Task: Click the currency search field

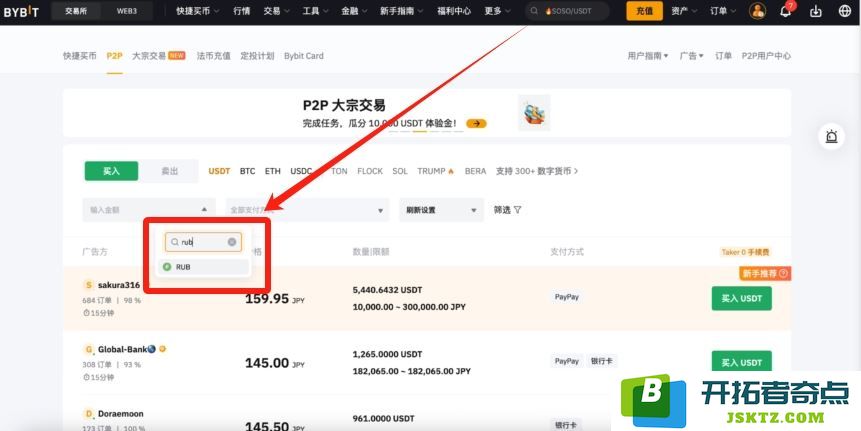Action: pos(203,242)
